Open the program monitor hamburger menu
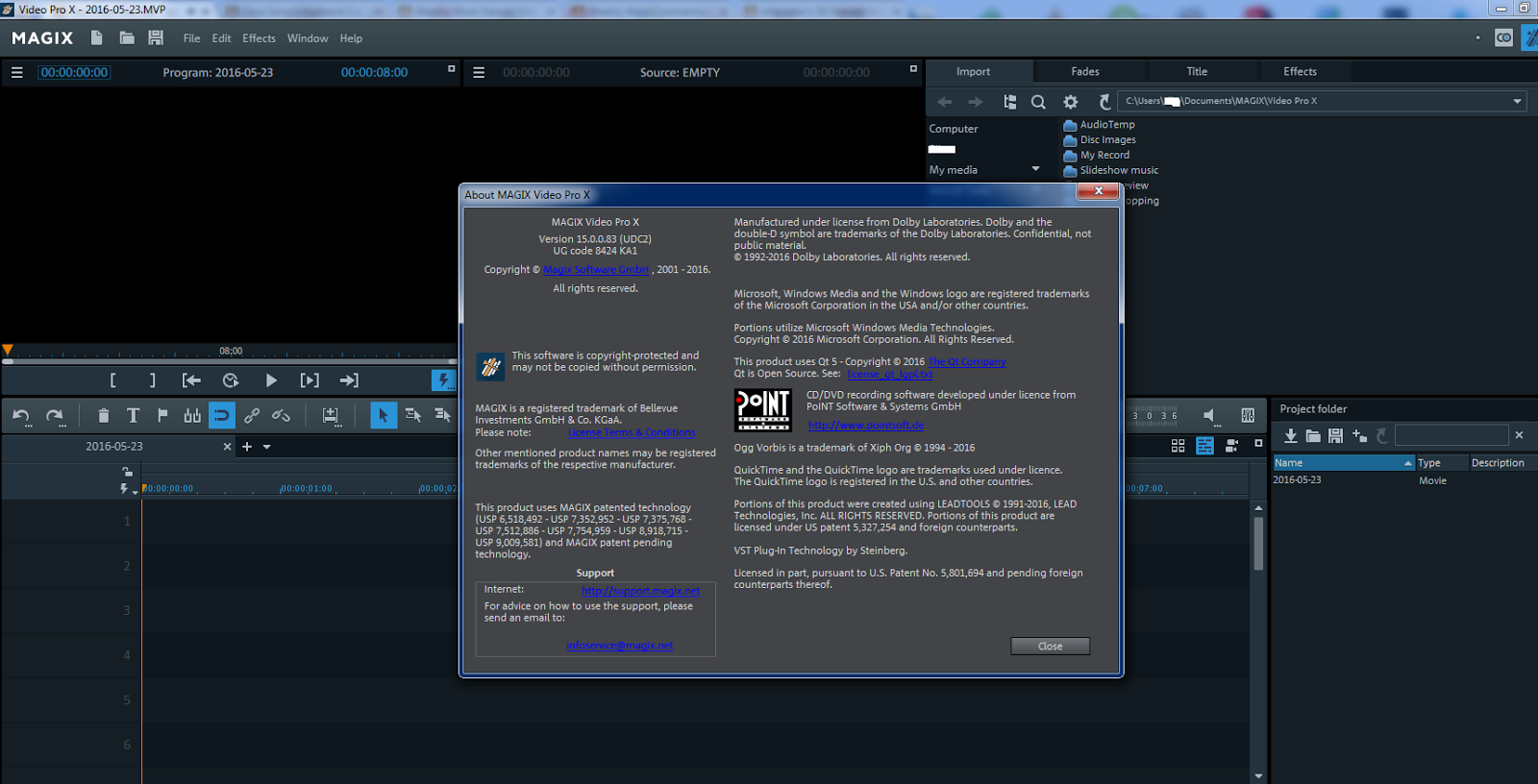1538x784 pixels. (16, 72)
